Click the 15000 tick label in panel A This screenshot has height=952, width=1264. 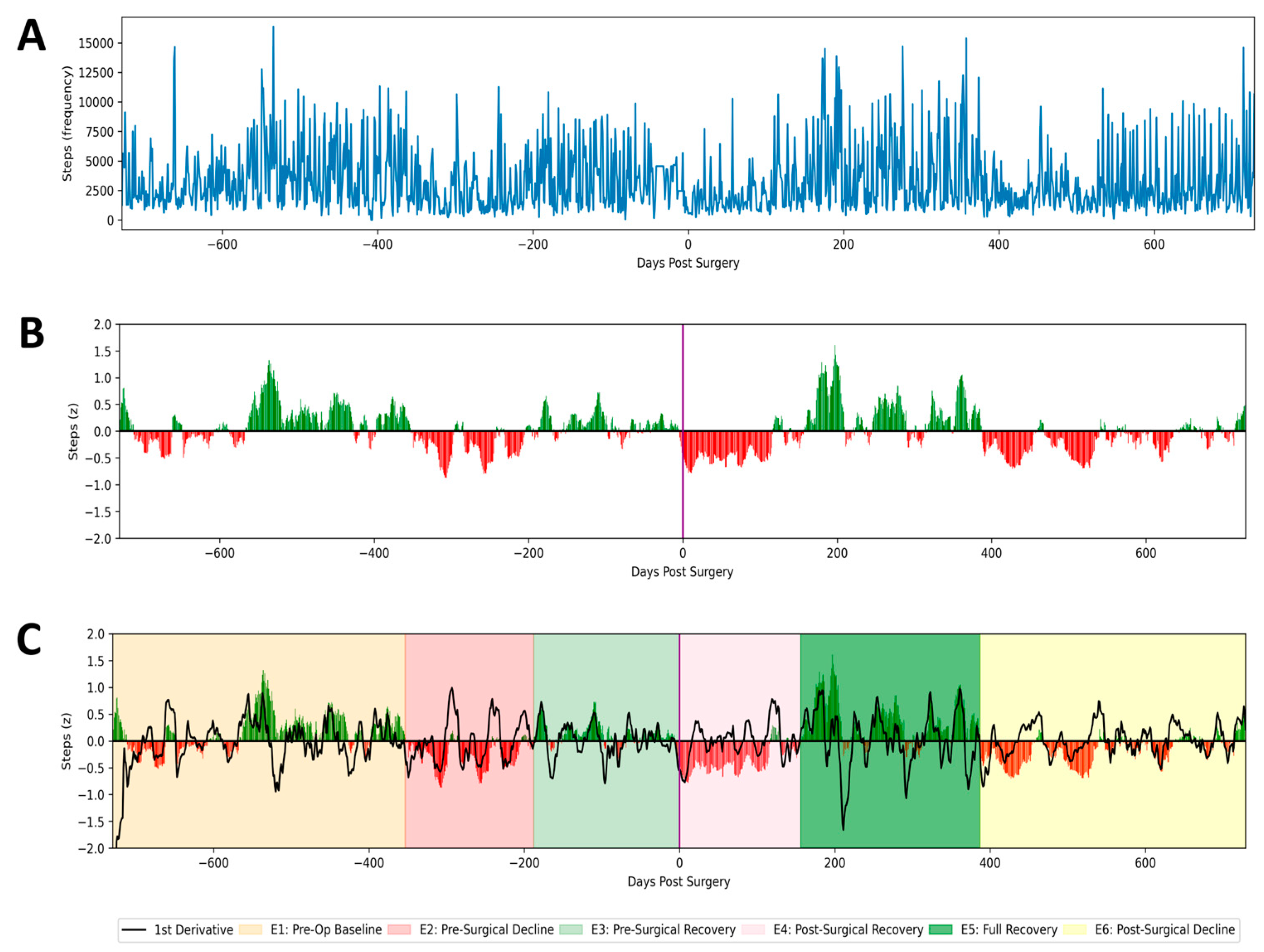coord(95,44)
